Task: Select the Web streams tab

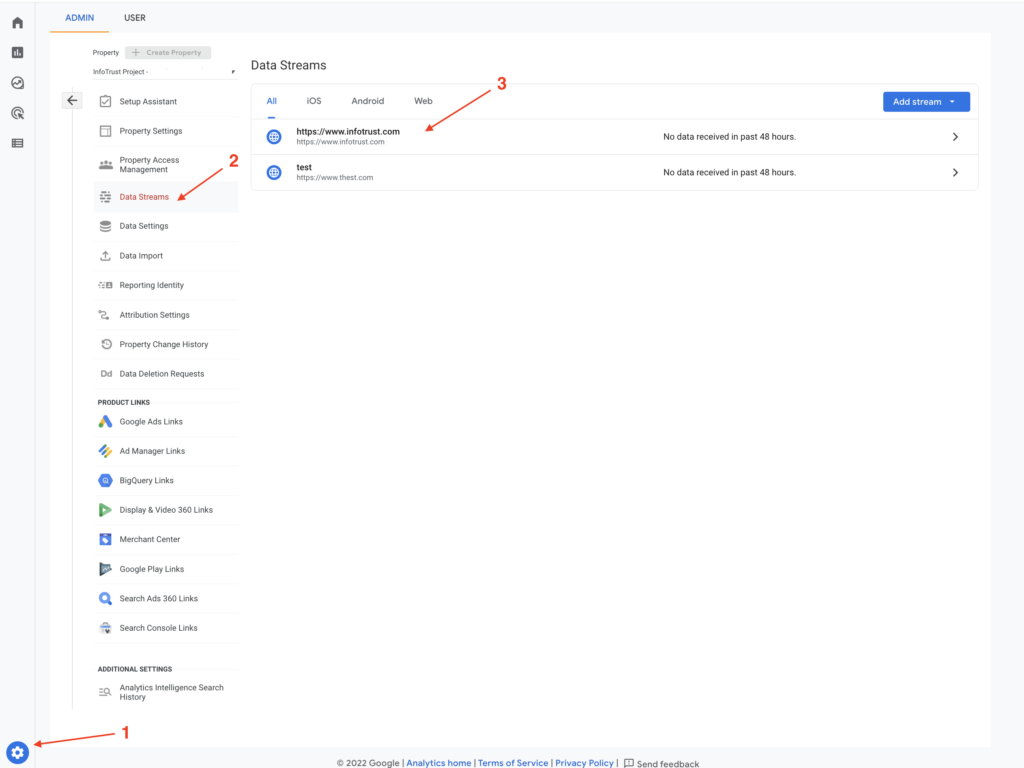Action: (423, 101)
